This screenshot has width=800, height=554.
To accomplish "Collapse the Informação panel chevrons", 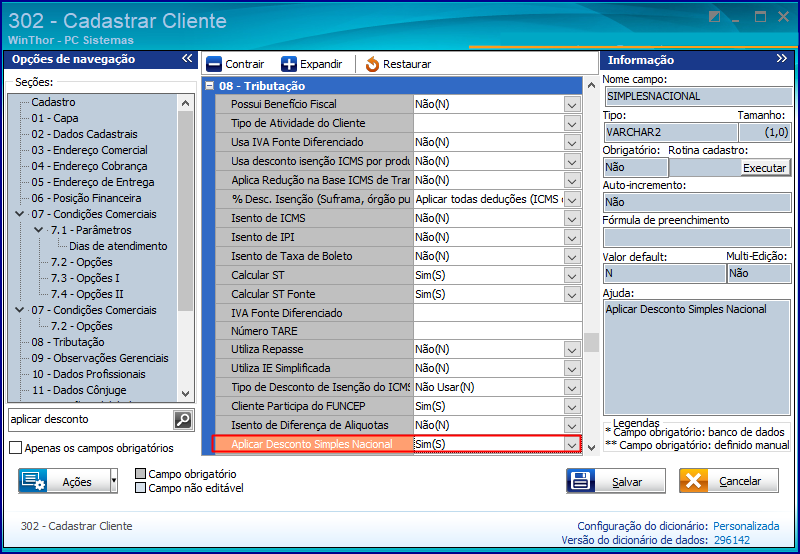I will [782, 59].
